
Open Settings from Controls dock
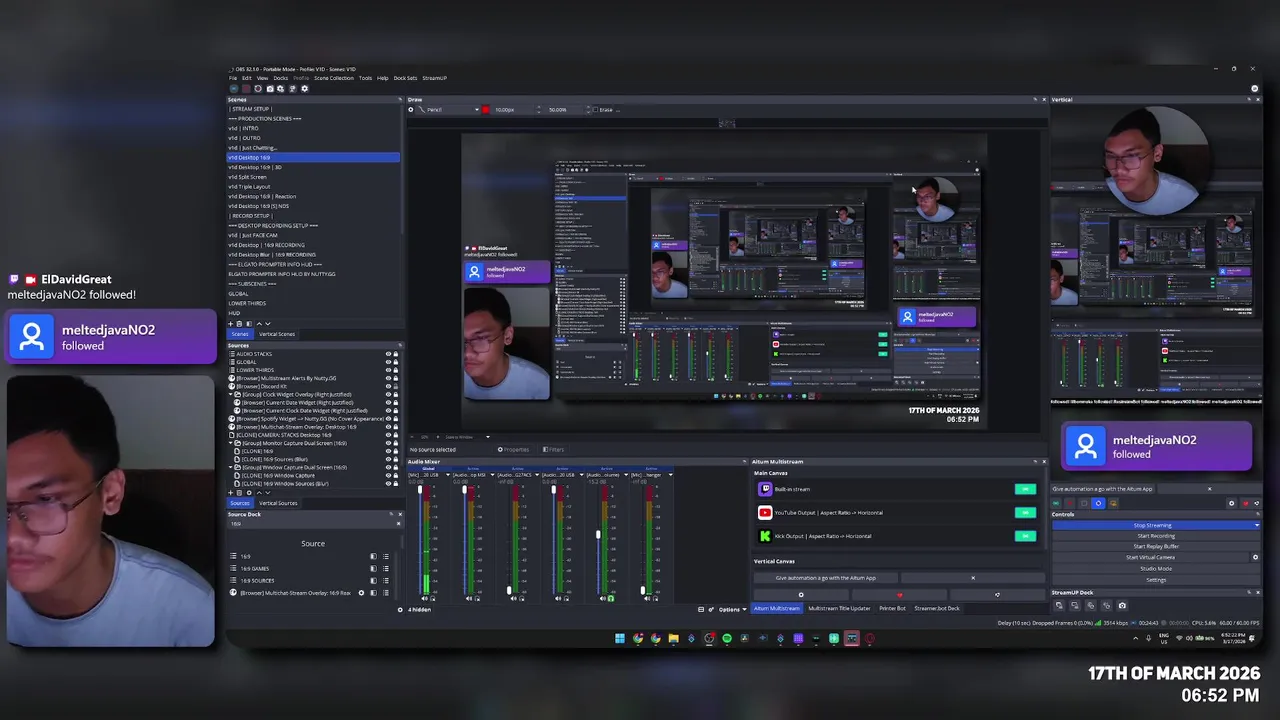tap(1155, 580)
